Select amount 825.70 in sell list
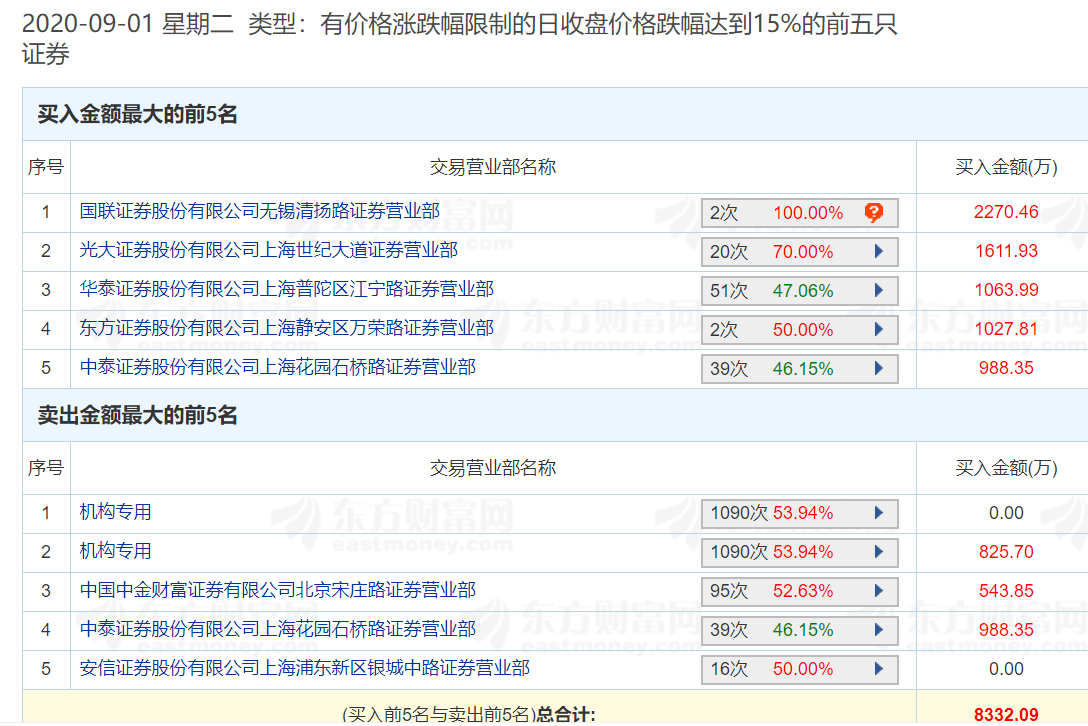 click(x=1006, y=552)
